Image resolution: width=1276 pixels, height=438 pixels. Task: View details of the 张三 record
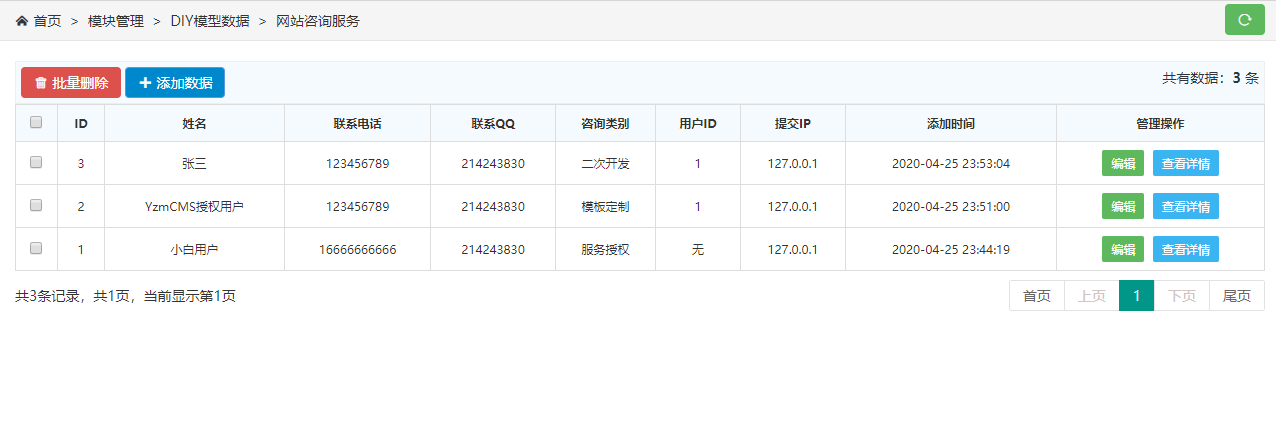[x=1185, y=163]
